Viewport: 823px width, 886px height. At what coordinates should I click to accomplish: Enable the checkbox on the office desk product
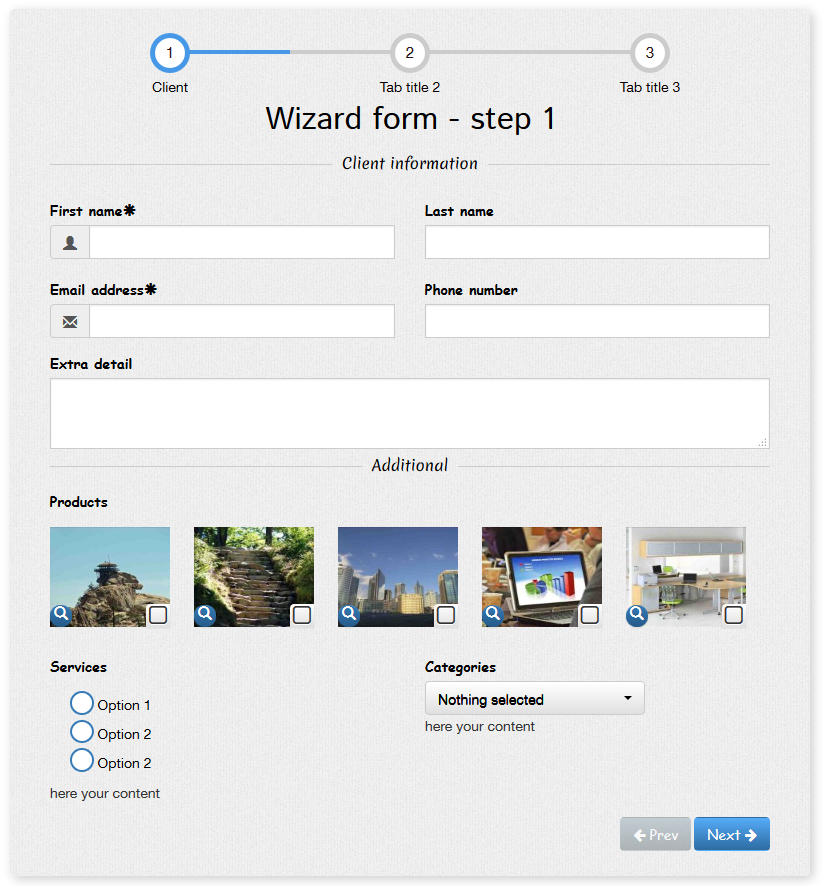pos(733,616)
